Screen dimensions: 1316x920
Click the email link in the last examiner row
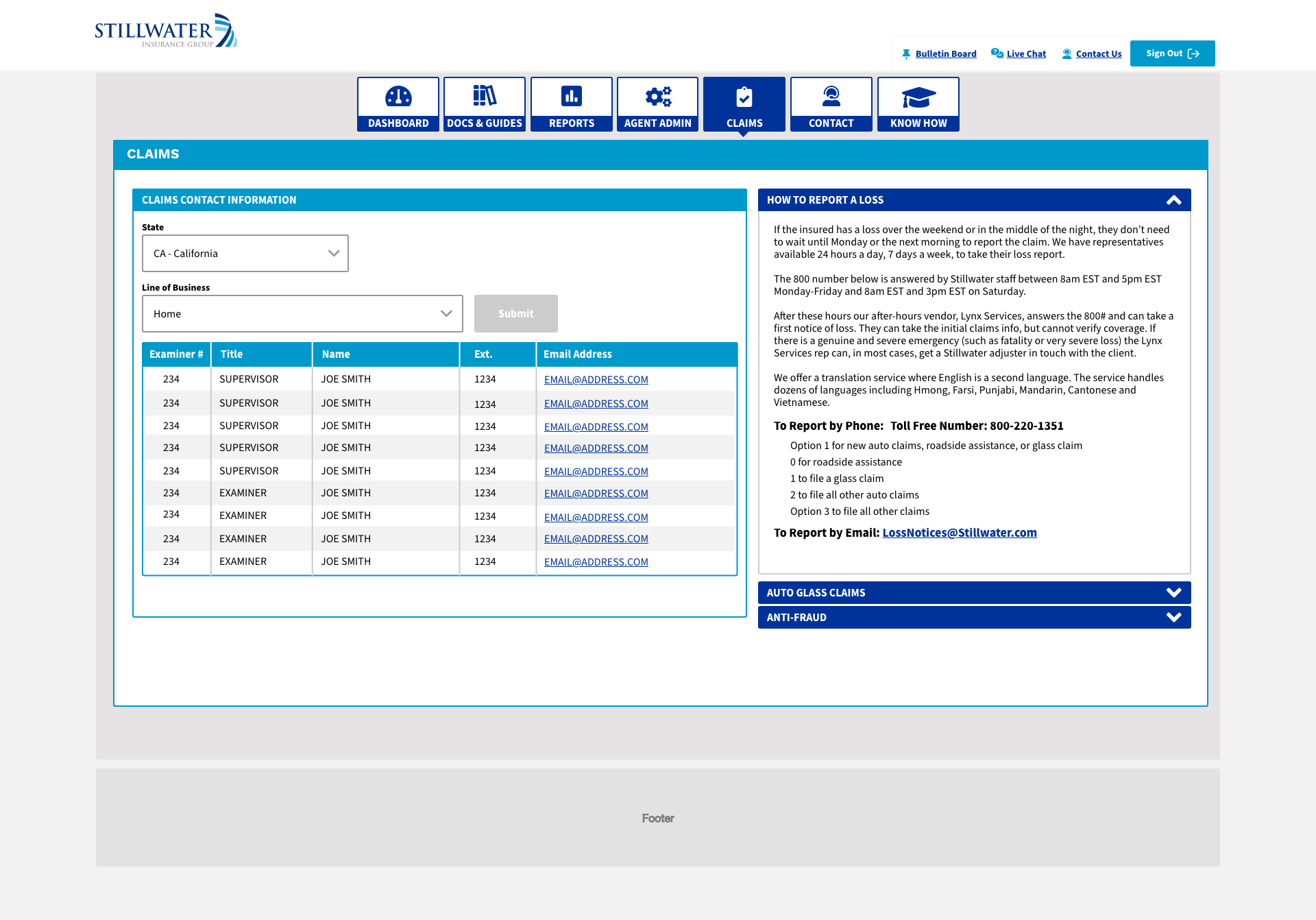point(596,562)
